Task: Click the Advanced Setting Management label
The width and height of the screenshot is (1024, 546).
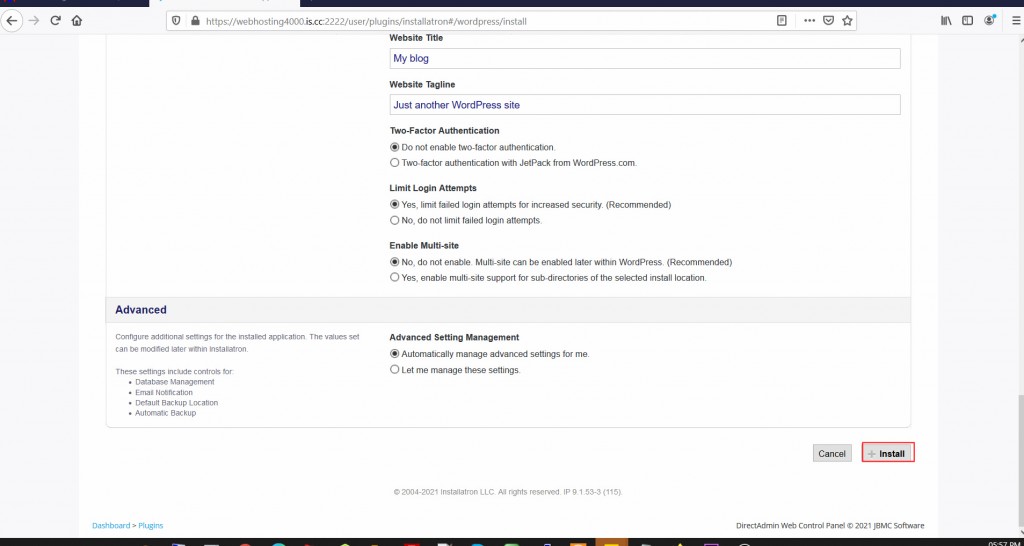Action: pos(455,338)
